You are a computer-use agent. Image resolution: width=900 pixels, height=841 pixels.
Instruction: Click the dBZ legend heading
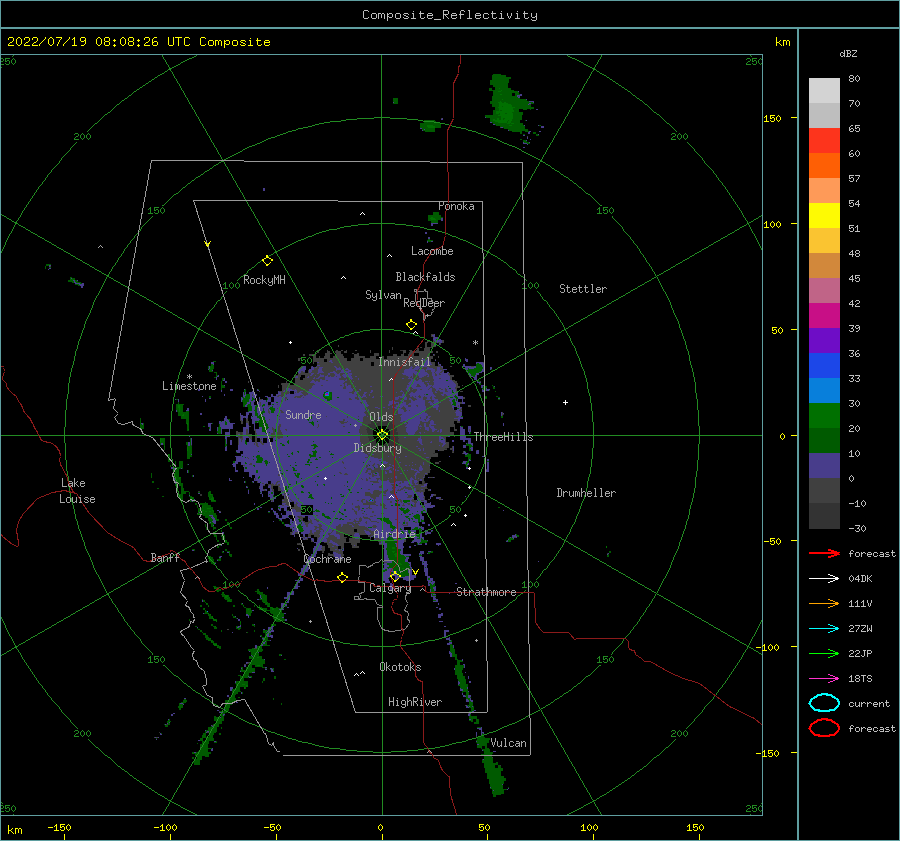[848, 53]
